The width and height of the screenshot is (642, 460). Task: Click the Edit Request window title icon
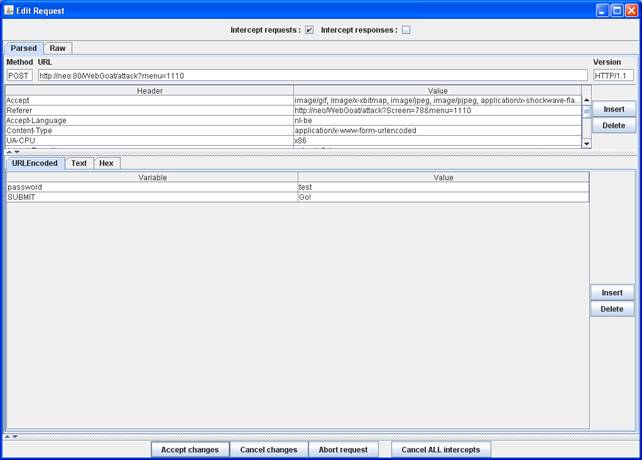pos(10,10)
